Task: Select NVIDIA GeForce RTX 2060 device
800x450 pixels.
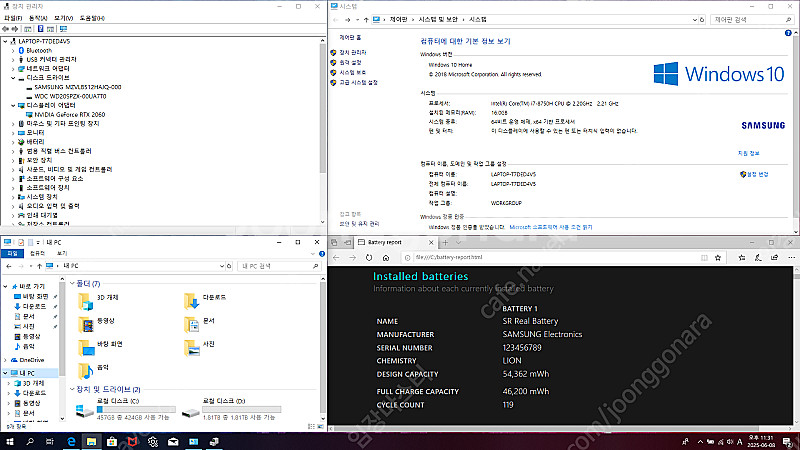Action: [x=70, y=115]
